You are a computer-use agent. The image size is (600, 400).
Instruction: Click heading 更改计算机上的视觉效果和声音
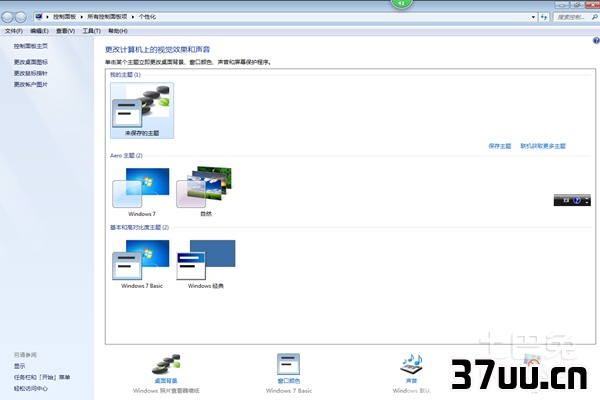[x=157, y=49]
